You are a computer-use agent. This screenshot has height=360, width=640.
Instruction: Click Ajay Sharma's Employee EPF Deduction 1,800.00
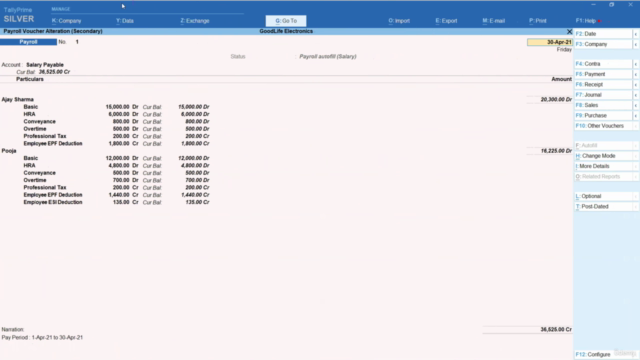pos(119,144)
